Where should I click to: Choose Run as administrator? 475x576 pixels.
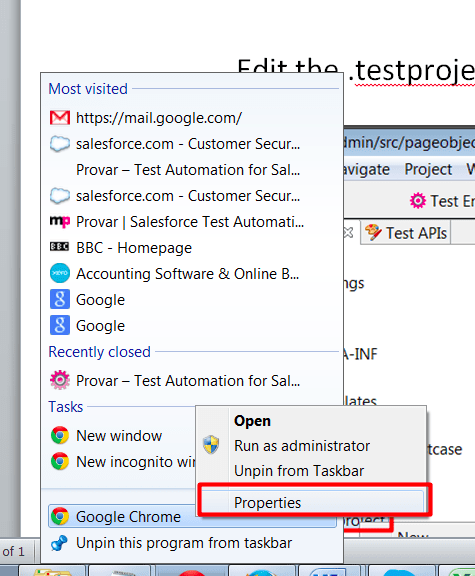point(302,446)
